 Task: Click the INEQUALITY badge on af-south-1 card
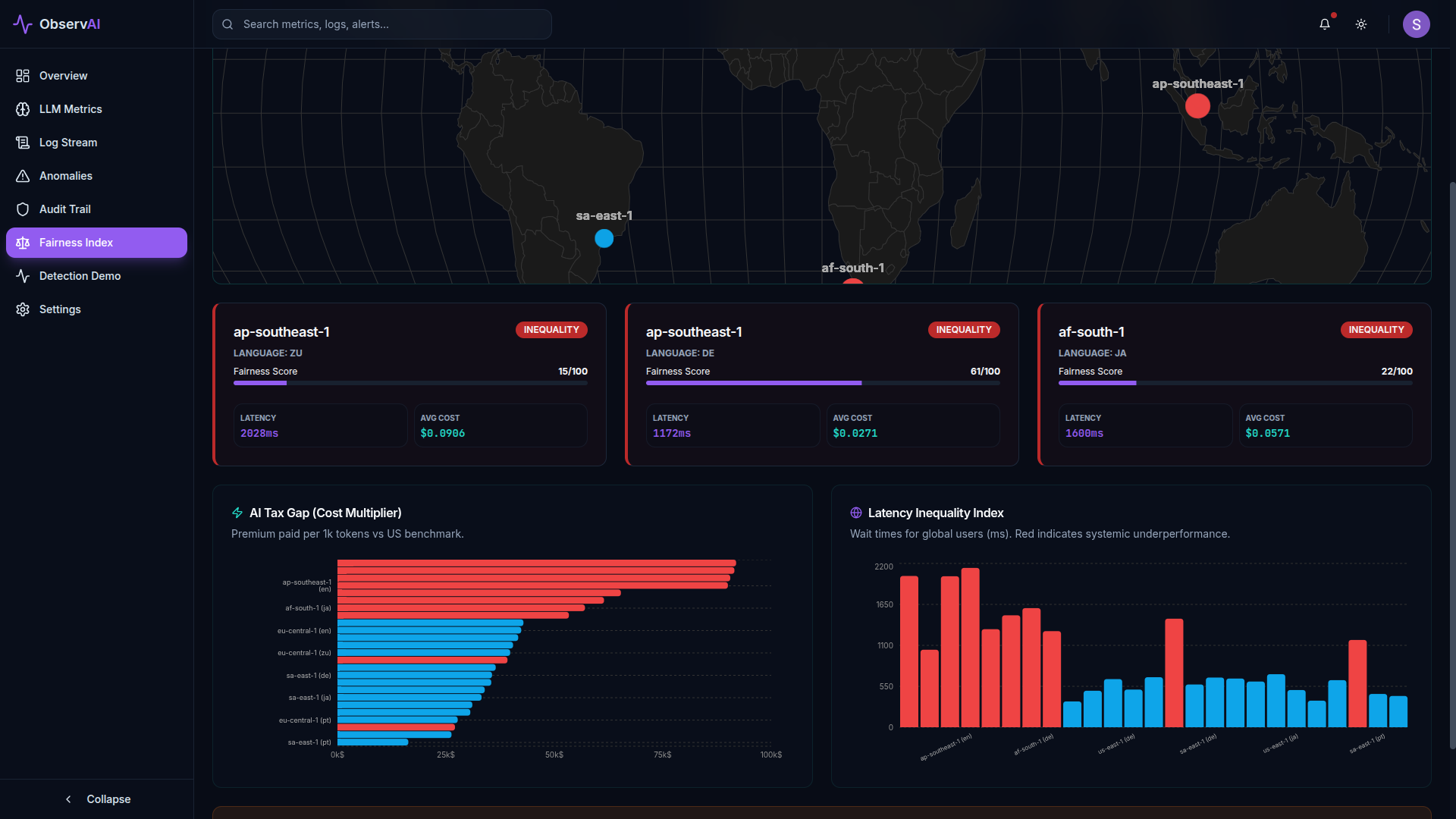click(1376, 330)
